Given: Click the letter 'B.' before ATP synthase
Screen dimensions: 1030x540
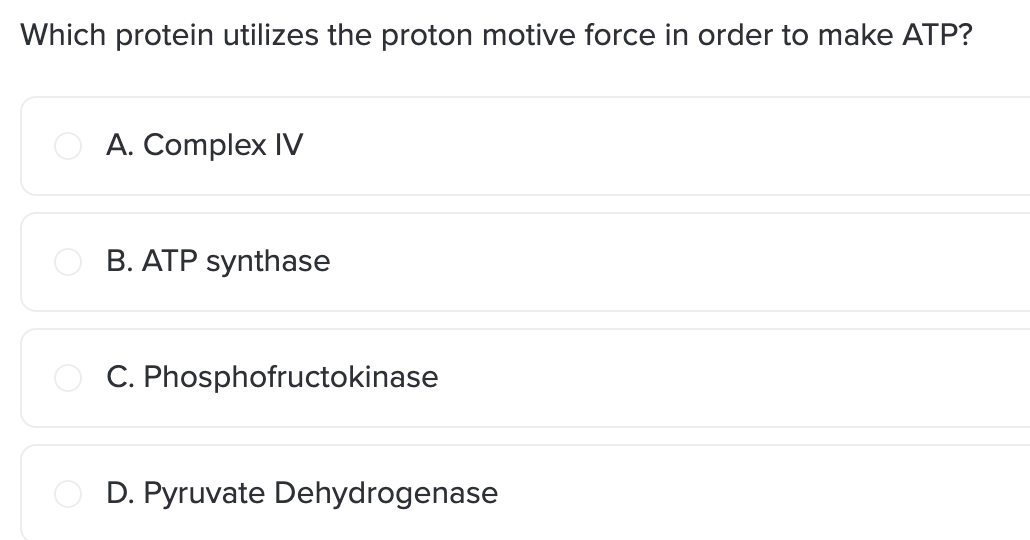Looking at the screenshot, I should pyautogui.click(x=119, y=261).
